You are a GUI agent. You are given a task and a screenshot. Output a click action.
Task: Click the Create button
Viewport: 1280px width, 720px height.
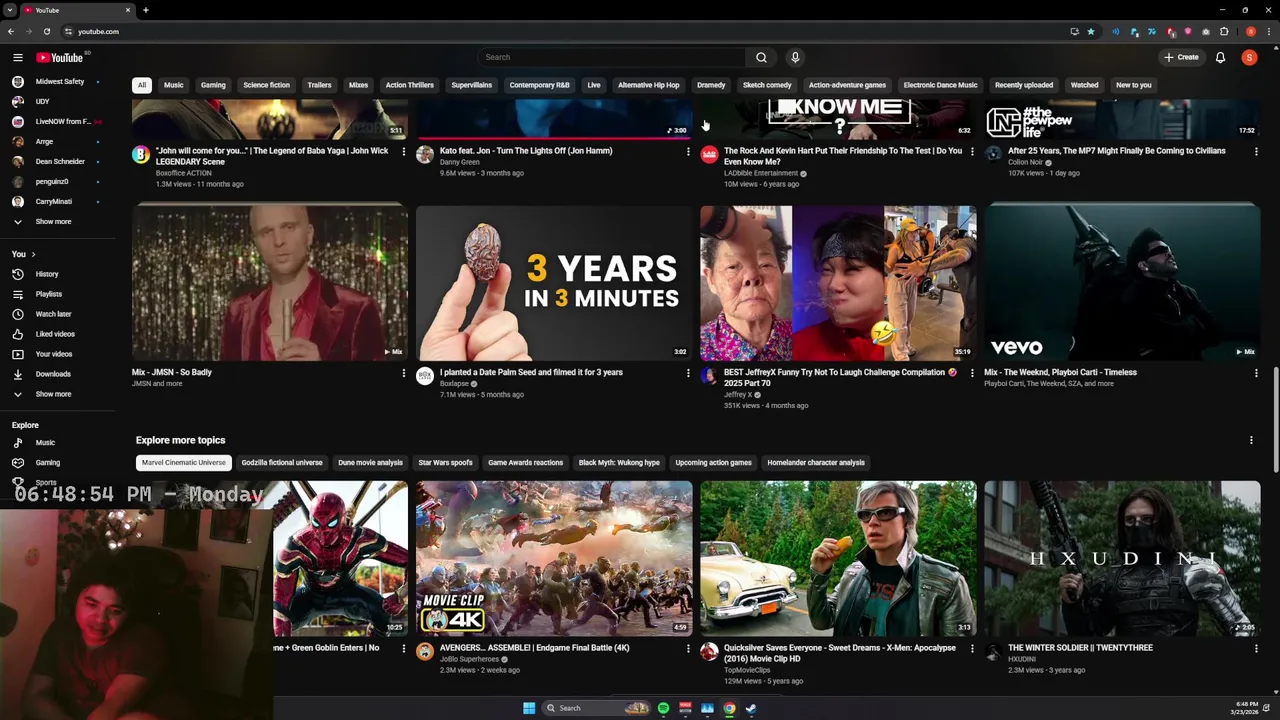coord(1181,57)
